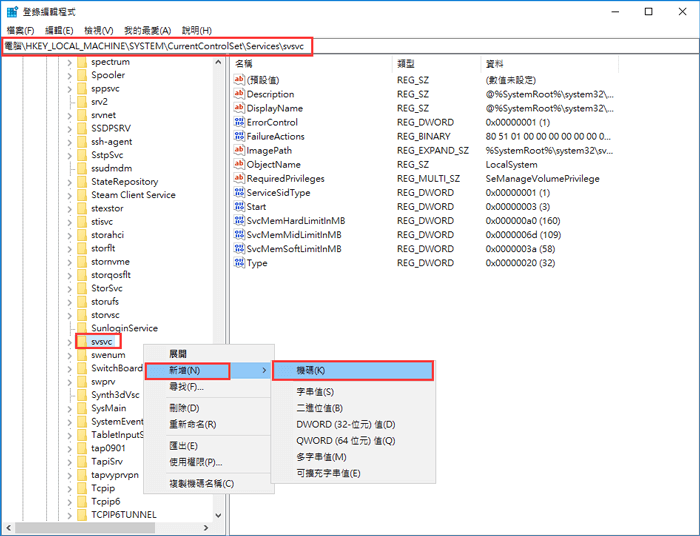
Task: Expand the ssh-agent tree node
Action: pos(69,142)
